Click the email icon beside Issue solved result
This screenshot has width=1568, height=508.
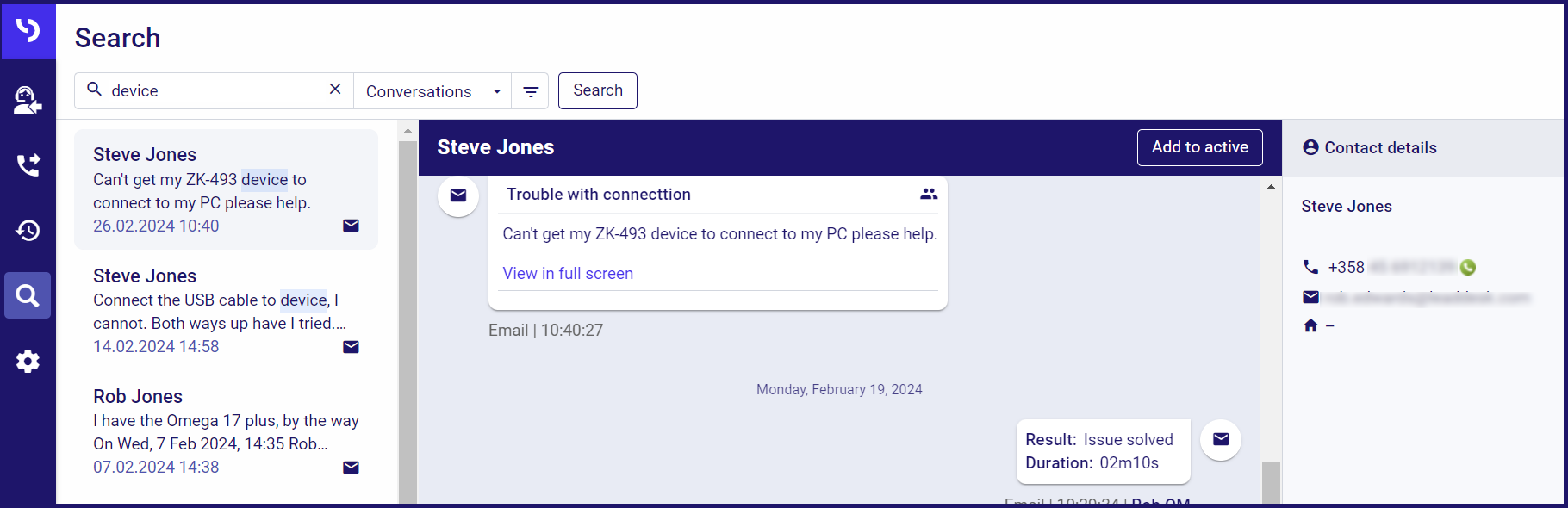point(1221,440)
